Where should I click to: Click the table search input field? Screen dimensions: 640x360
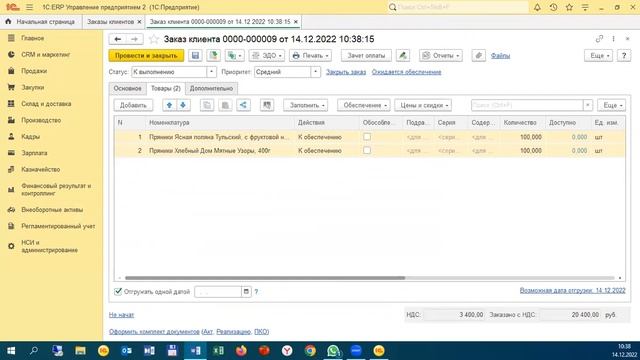click(x=527, y=105)
